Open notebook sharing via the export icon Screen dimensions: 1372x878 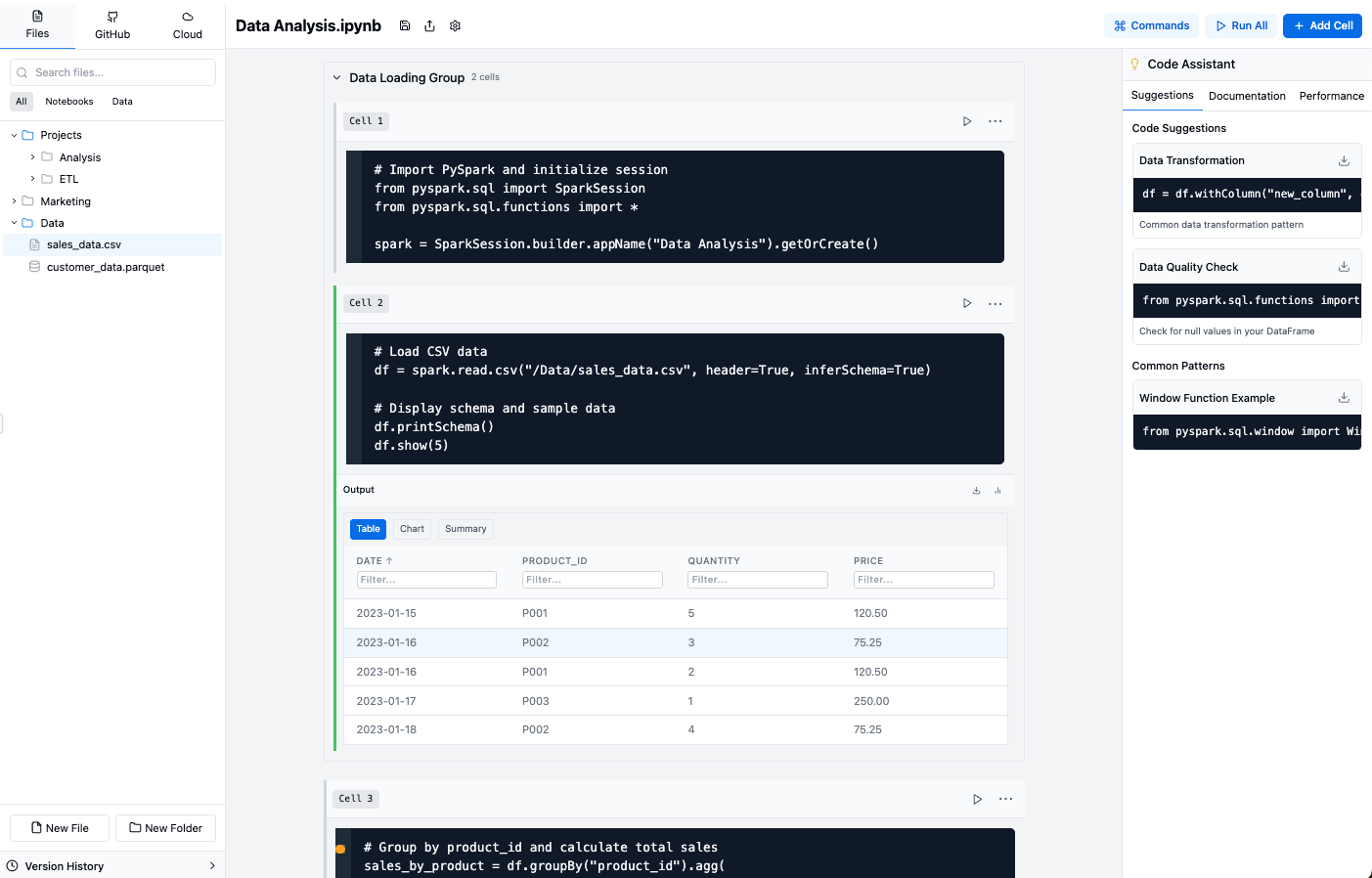[429, 25]
